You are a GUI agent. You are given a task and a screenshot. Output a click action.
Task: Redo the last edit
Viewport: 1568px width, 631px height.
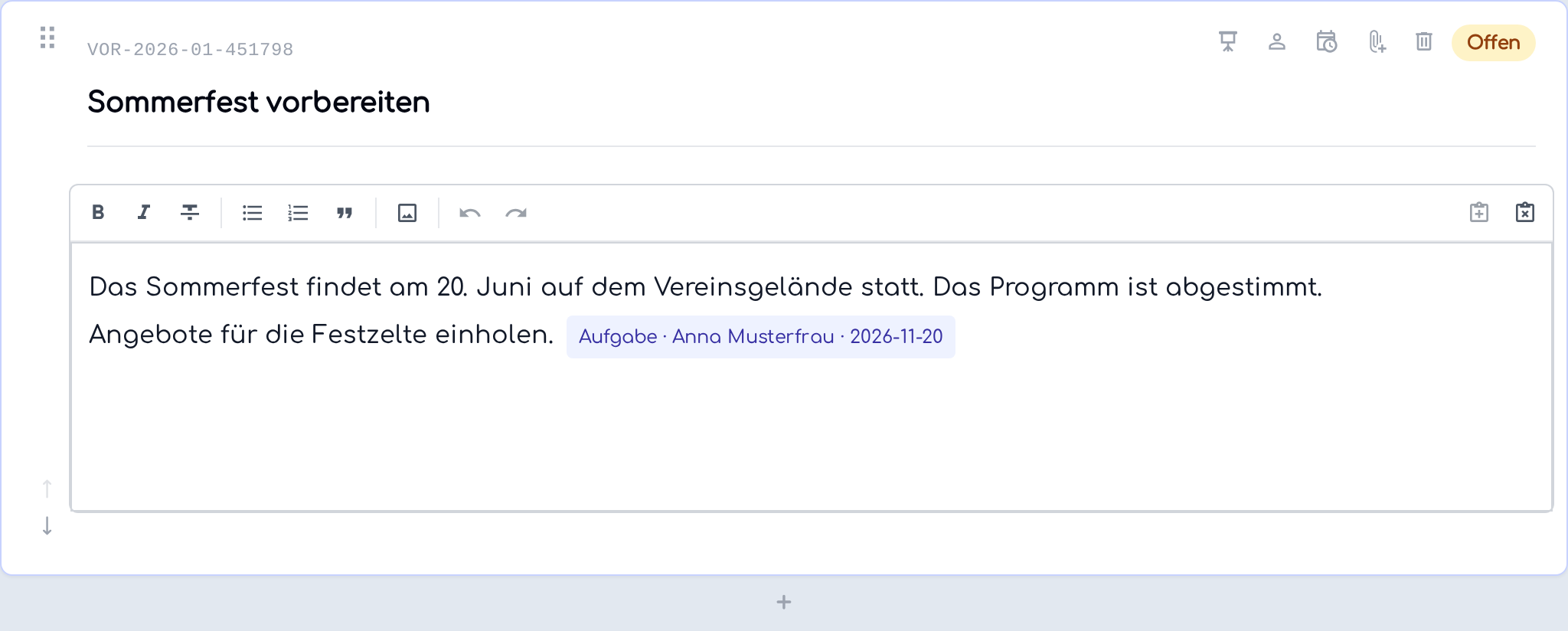516,213
